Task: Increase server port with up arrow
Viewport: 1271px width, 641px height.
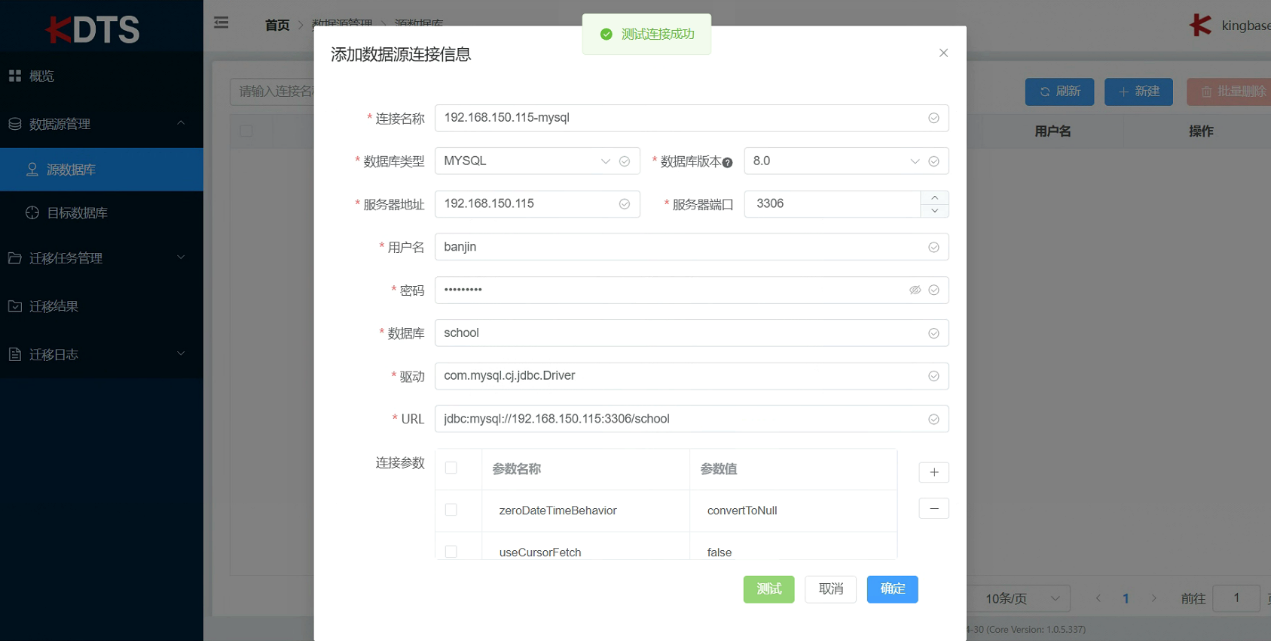Action: click(x=934, y=197)
